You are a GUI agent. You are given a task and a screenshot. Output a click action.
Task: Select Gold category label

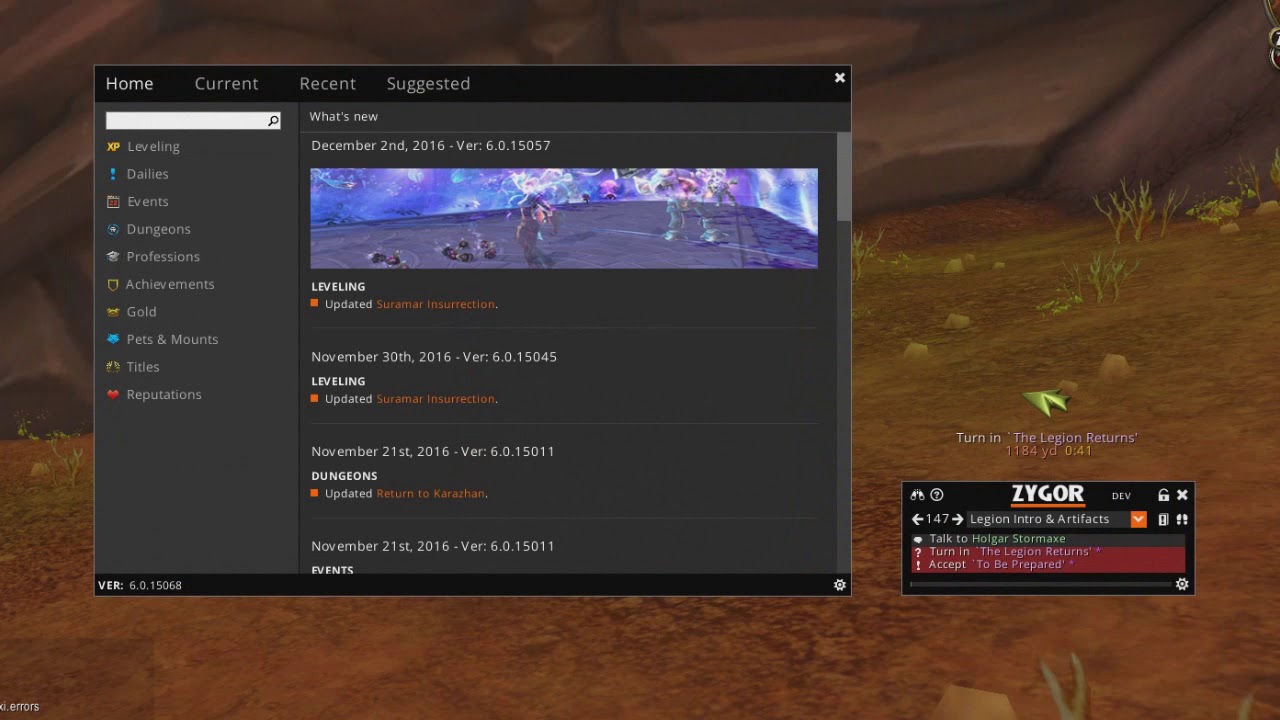pos(141,312)
